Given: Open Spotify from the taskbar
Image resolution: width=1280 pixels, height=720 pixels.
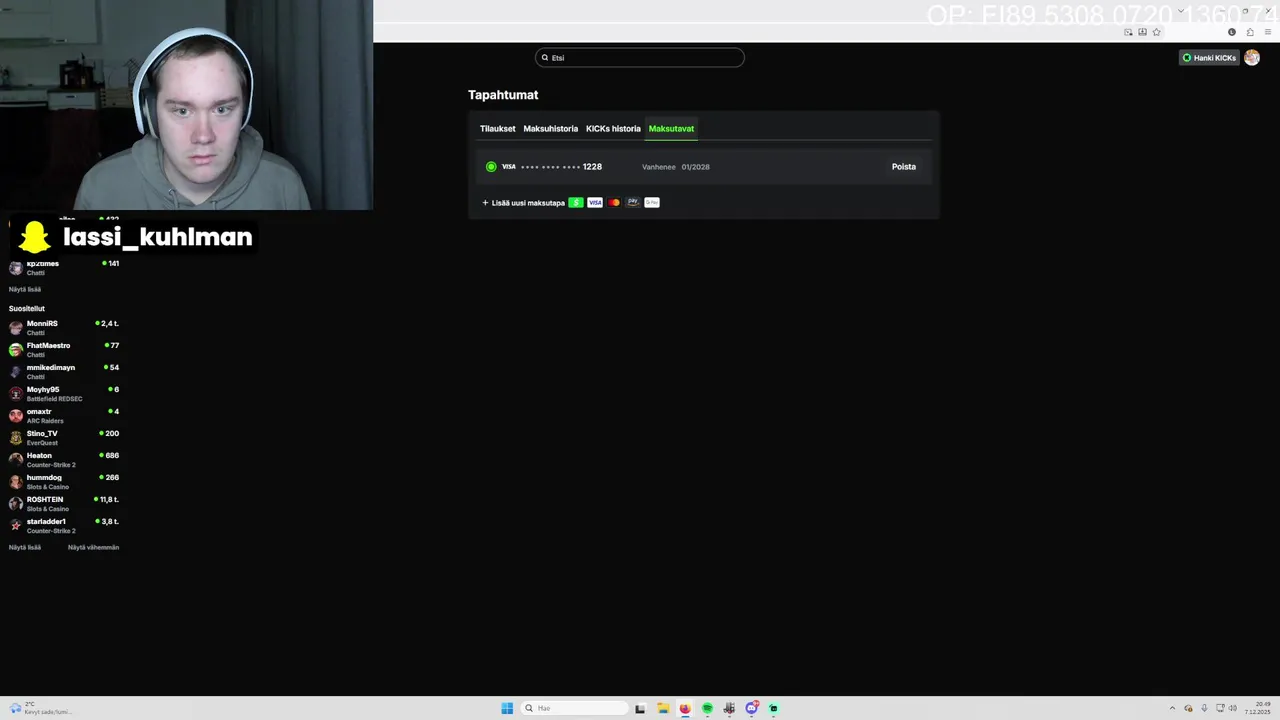Looking at the screenshot, I should pyautogui.click(x=707, y=708).
